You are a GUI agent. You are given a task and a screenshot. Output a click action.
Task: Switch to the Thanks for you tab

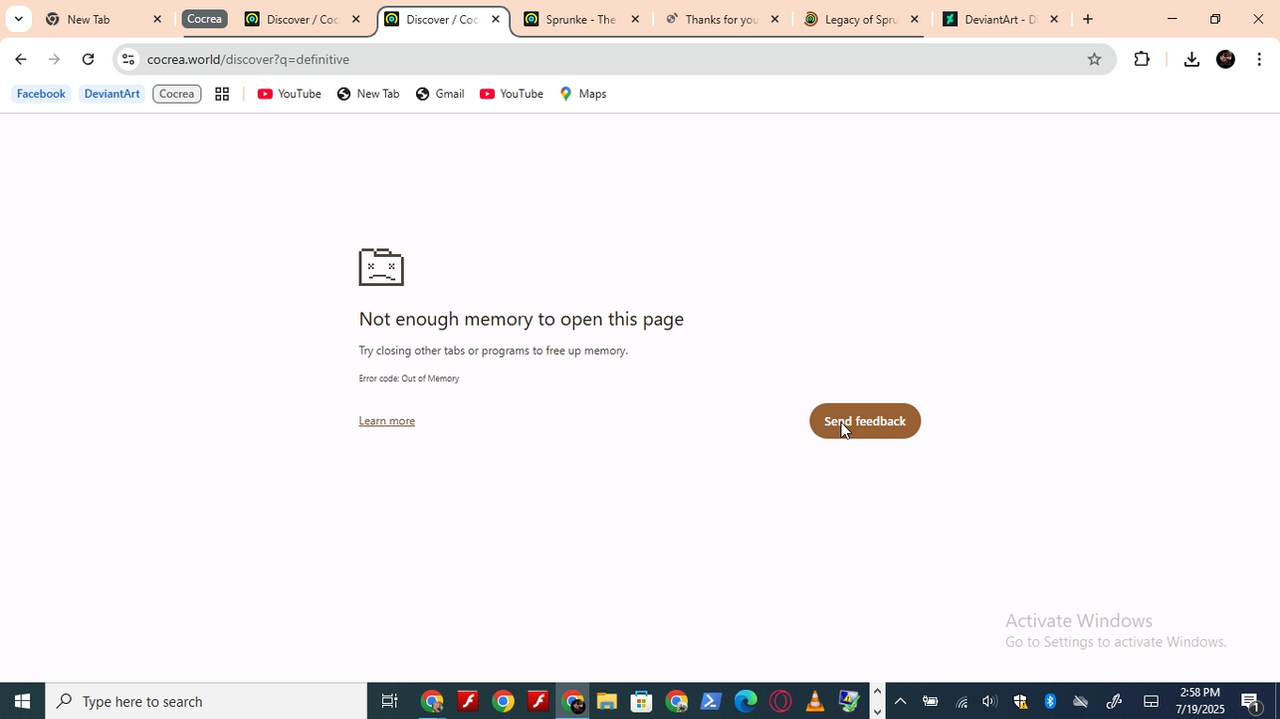[721, 19]
